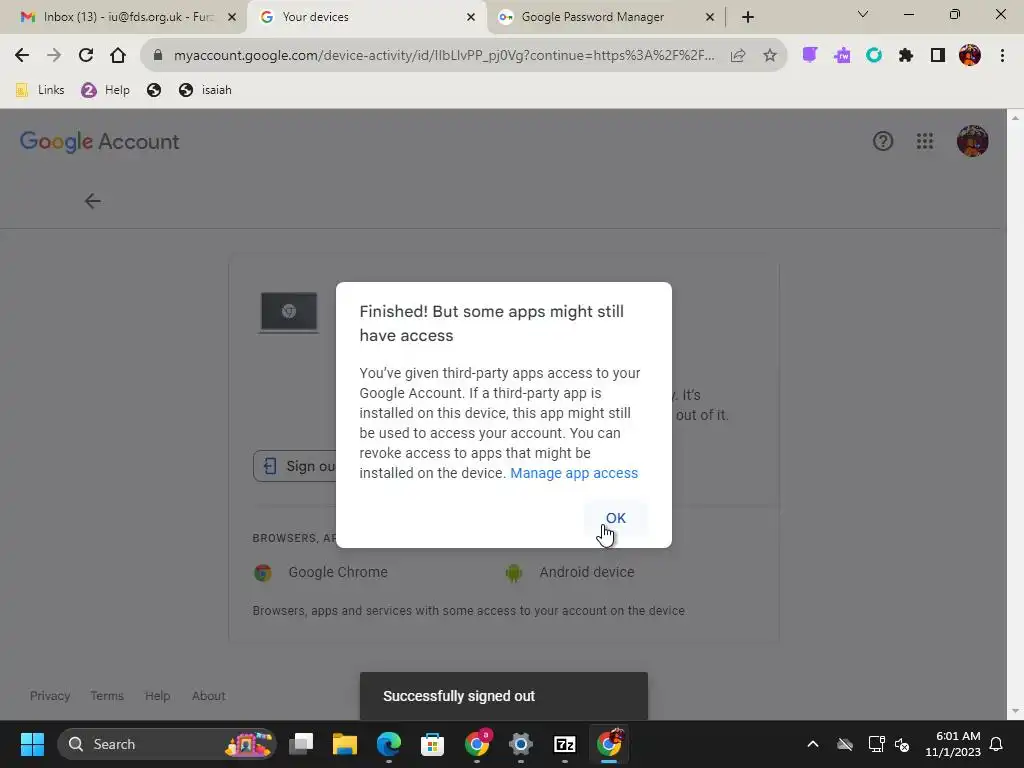1024x768 pixels.
Task: Close the Inbox Gmail tab
Action: tap(232, 17)
